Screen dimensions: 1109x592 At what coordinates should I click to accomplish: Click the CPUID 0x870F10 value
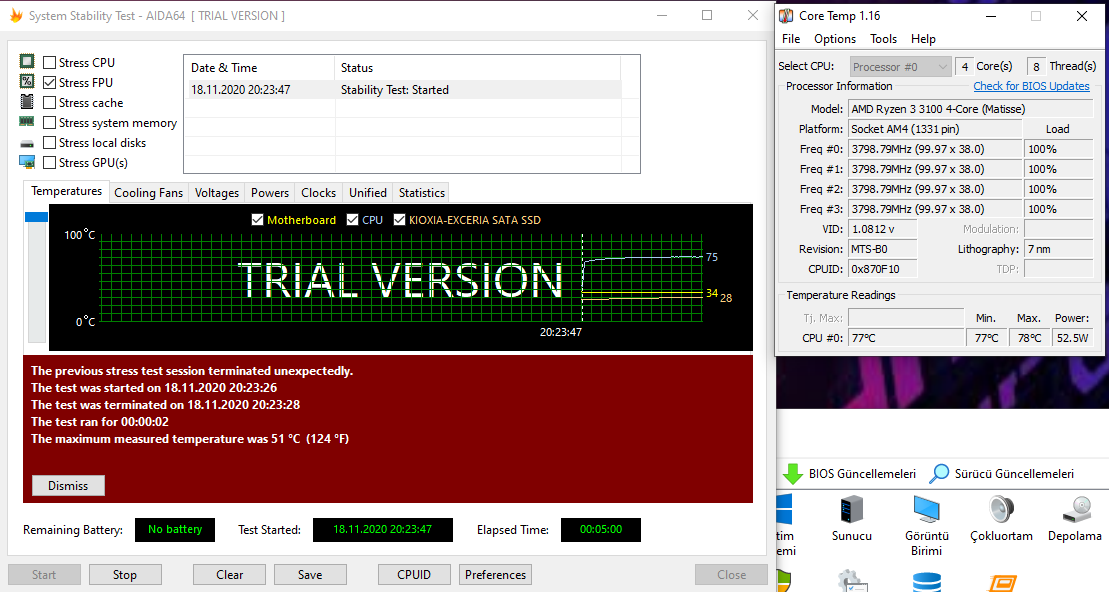coord(883,269)
